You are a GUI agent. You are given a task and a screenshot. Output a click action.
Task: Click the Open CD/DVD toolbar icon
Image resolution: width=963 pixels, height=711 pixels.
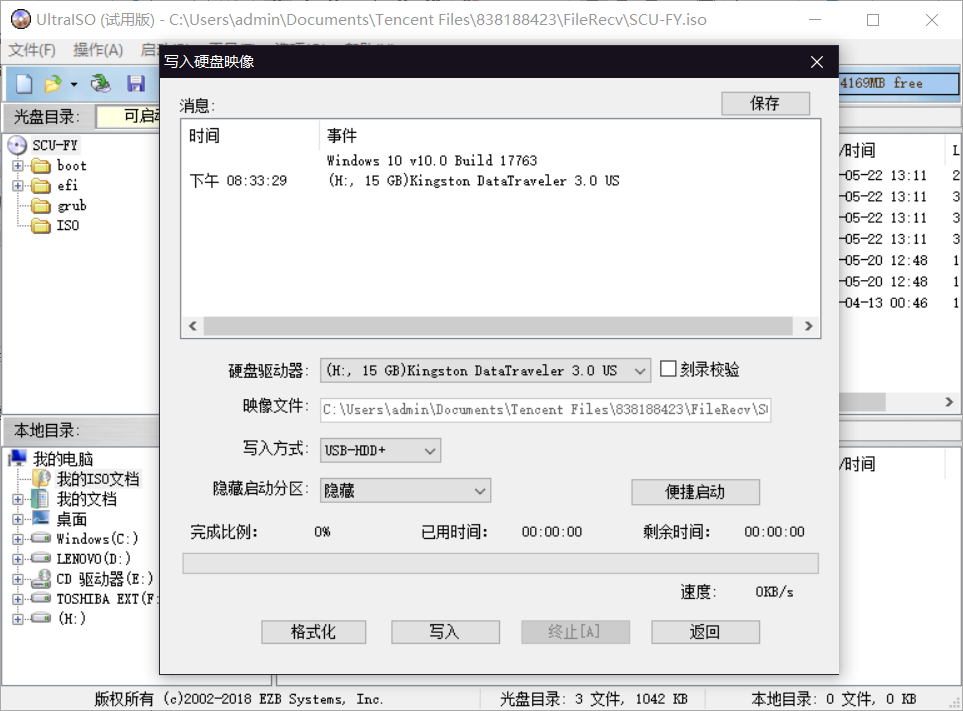click(101, 83)
